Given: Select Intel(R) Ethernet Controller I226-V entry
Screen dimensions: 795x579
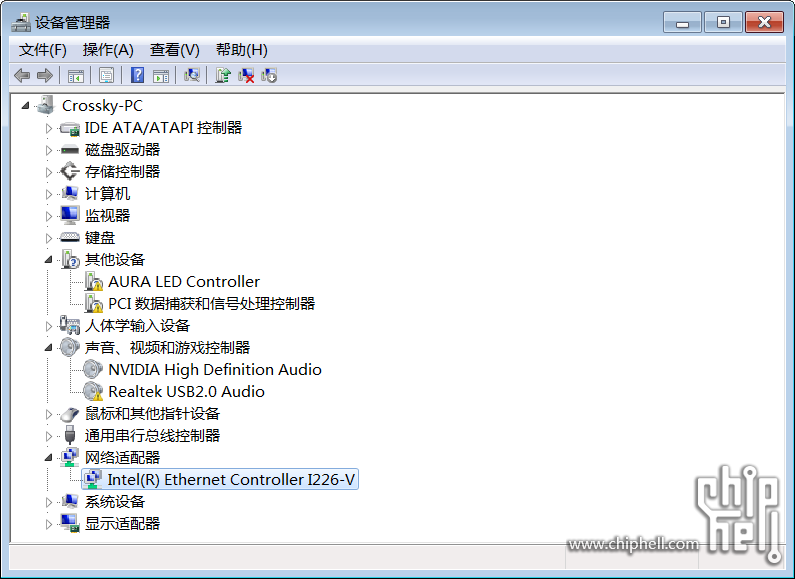Looking at the screenshot, I should click(231, 479).
